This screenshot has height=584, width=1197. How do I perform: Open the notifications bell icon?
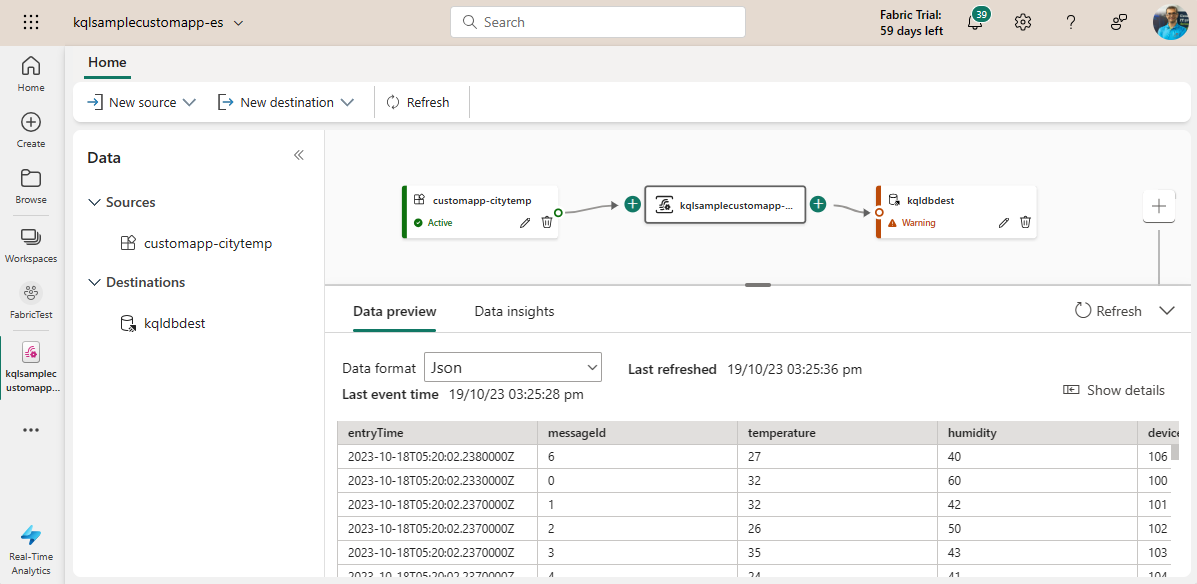click(x=975, y=23)
